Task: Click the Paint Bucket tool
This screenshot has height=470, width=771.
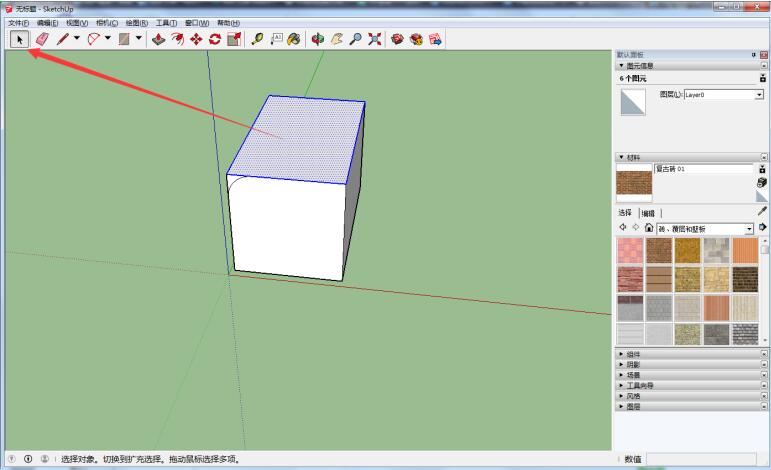Action: pyautogui.click(x=293, y=39)
